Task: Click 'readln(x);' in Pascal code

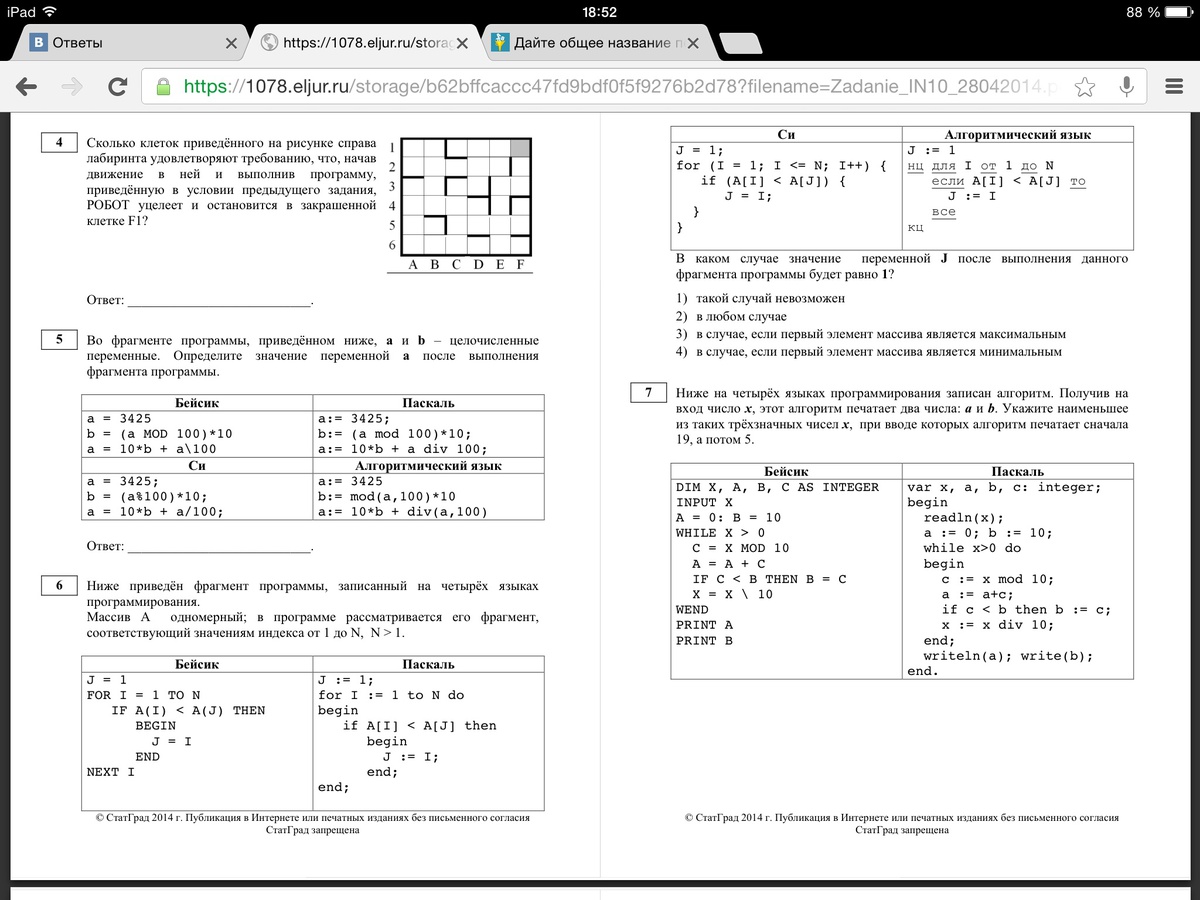Action: point(964,518)
